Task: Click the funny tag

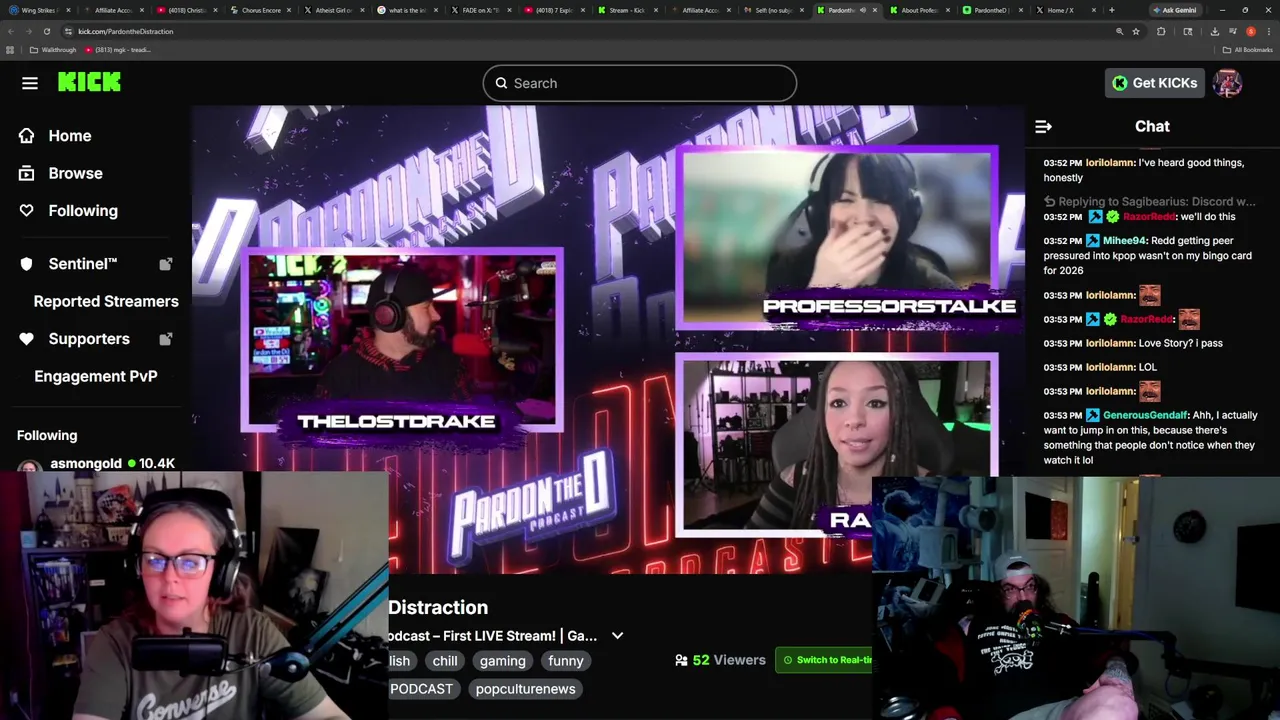Action: pyautogui.click(x=566, y=661)
